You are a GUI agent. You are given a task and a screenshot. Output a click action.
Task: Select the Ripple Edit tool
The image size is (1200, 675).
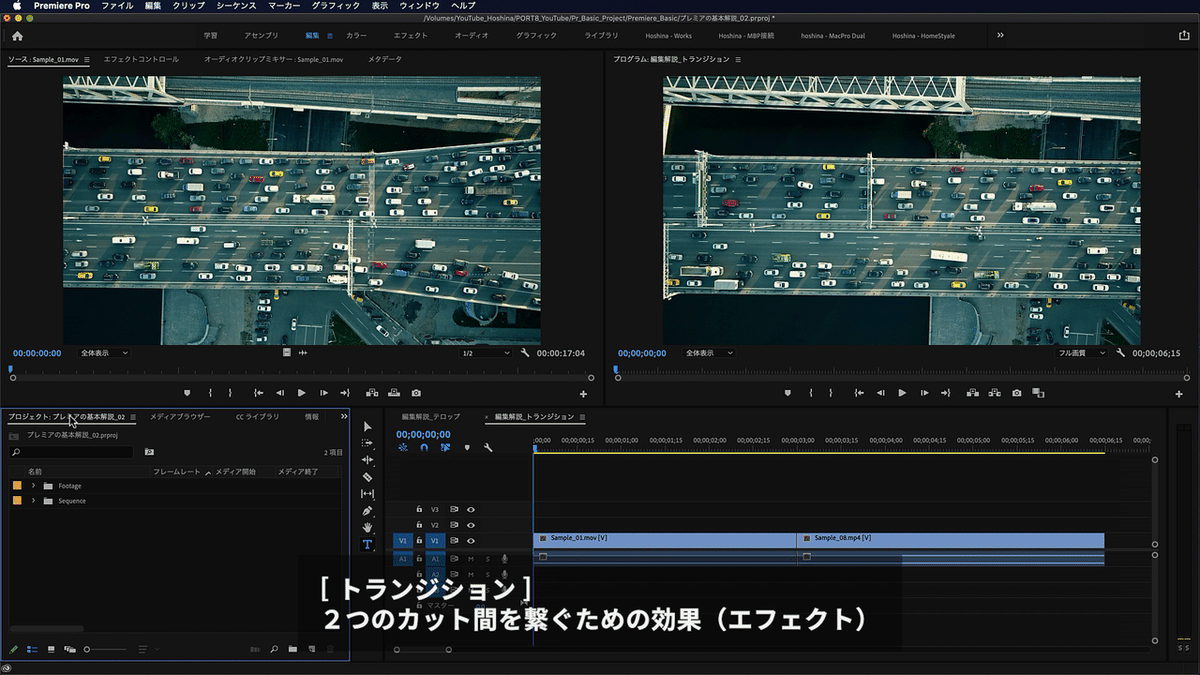click(367, 460)
